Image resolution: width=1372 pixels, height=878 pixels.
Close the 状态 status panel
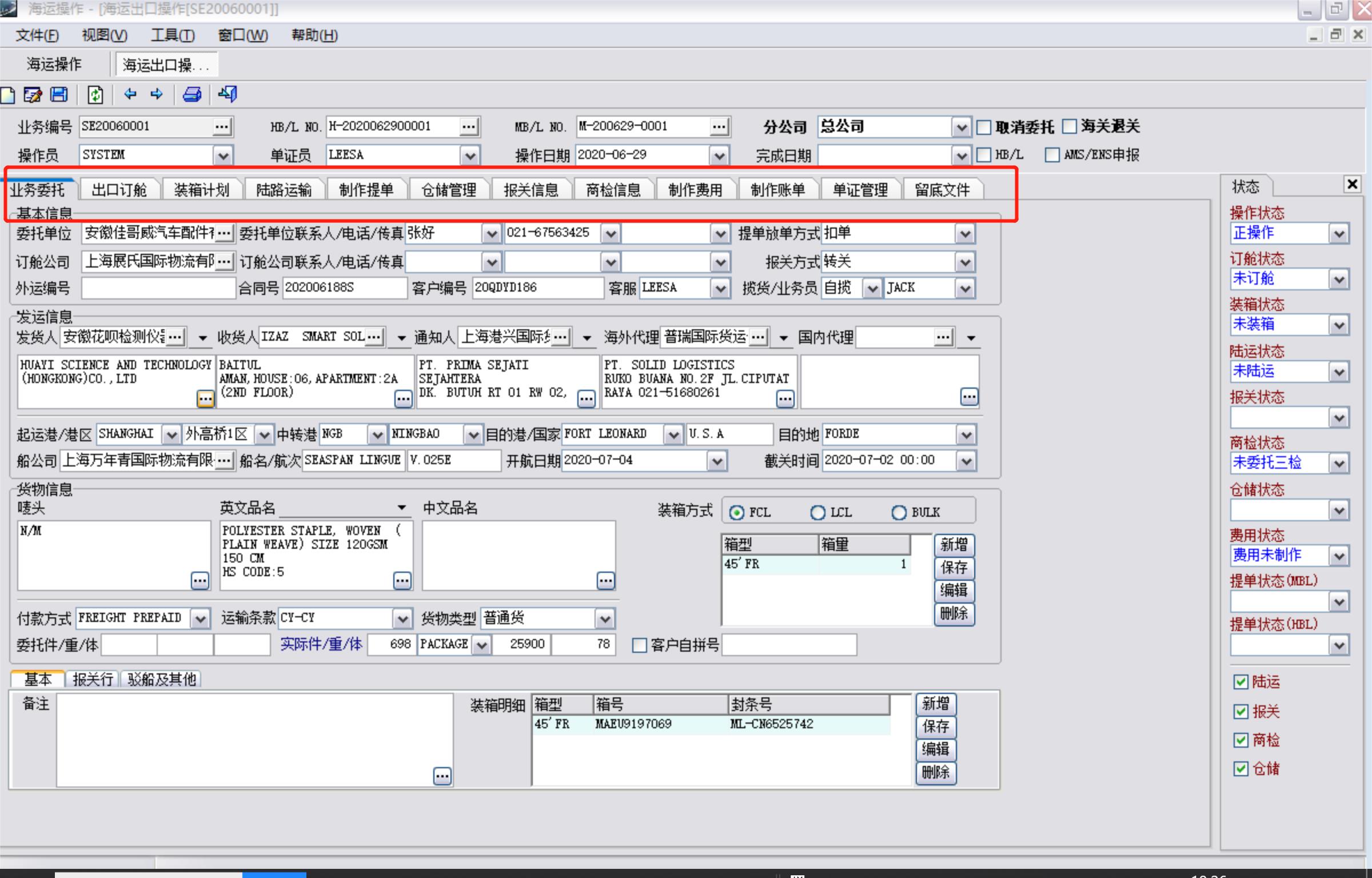pyautogui.click(x=1353, y=184)
